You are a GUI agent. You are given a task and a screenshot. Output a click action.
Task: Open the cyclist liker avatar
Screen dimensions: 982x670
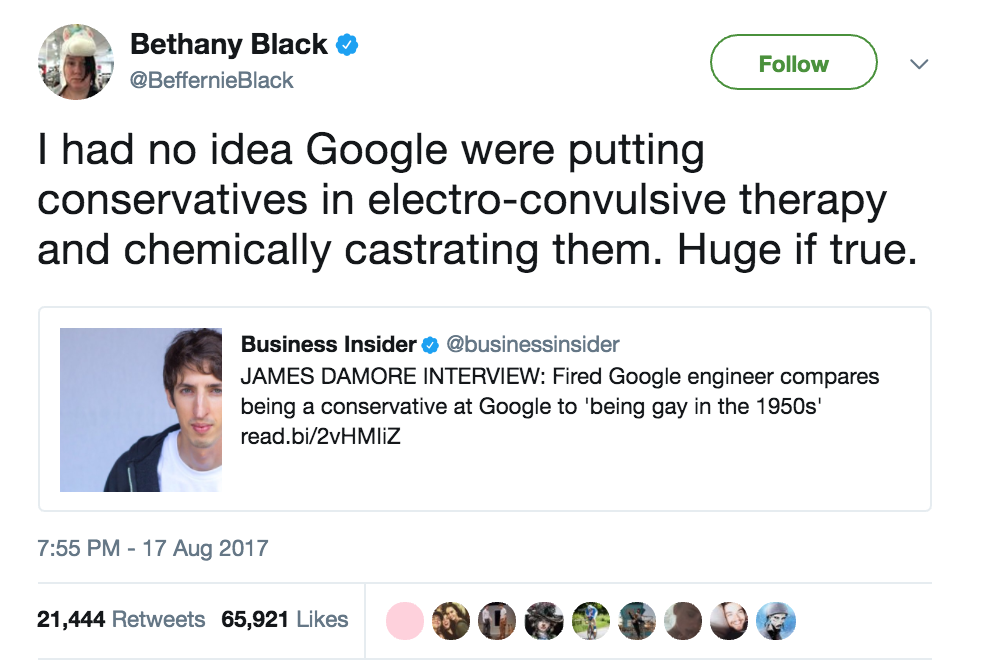point(589,620)
